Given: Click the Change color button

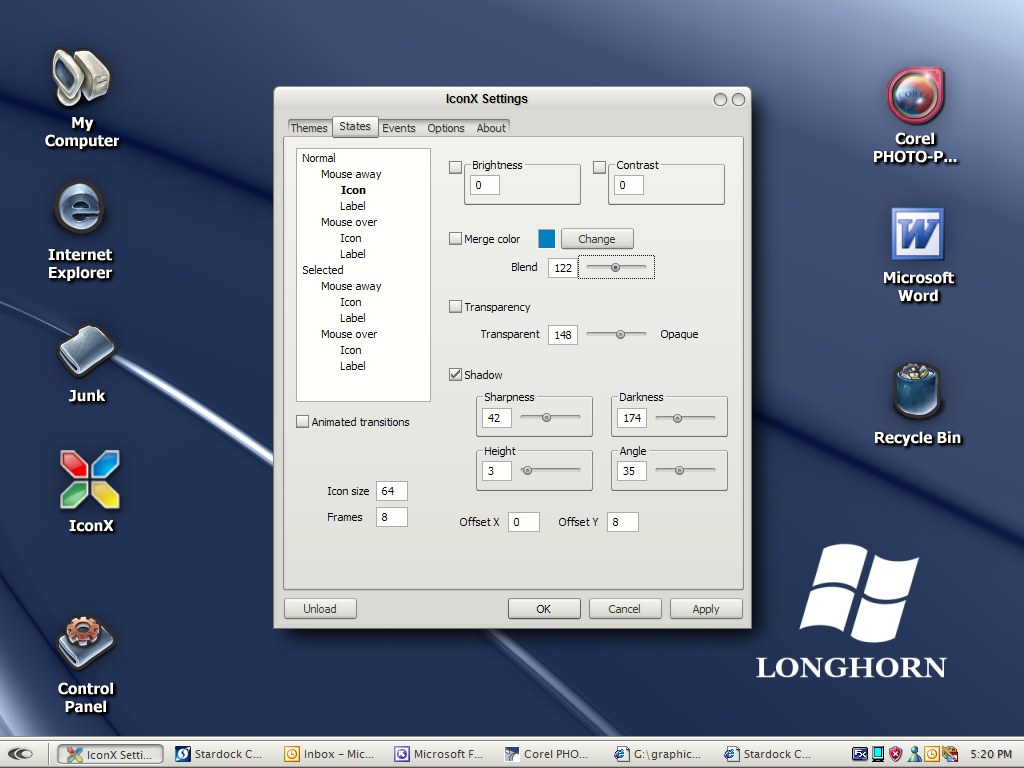Looking at the screenshot, I should [x=597, y=239].
